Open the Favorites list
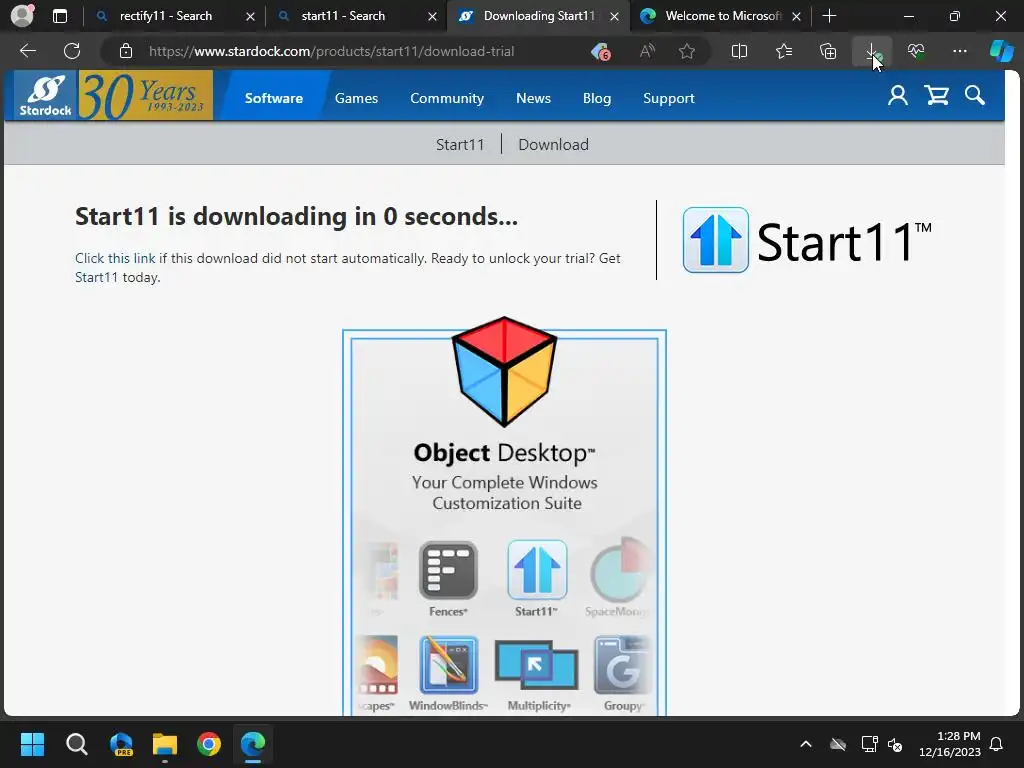Image resolution: width=1024 pixels, height=768 pixels. pos(784,51)
